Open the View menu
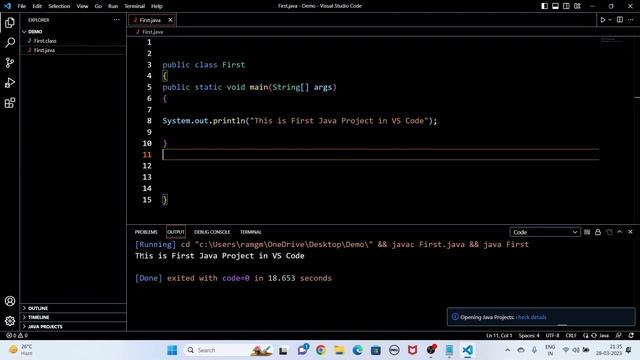This screenshot has width=640, height=360. tap(82, 6)
